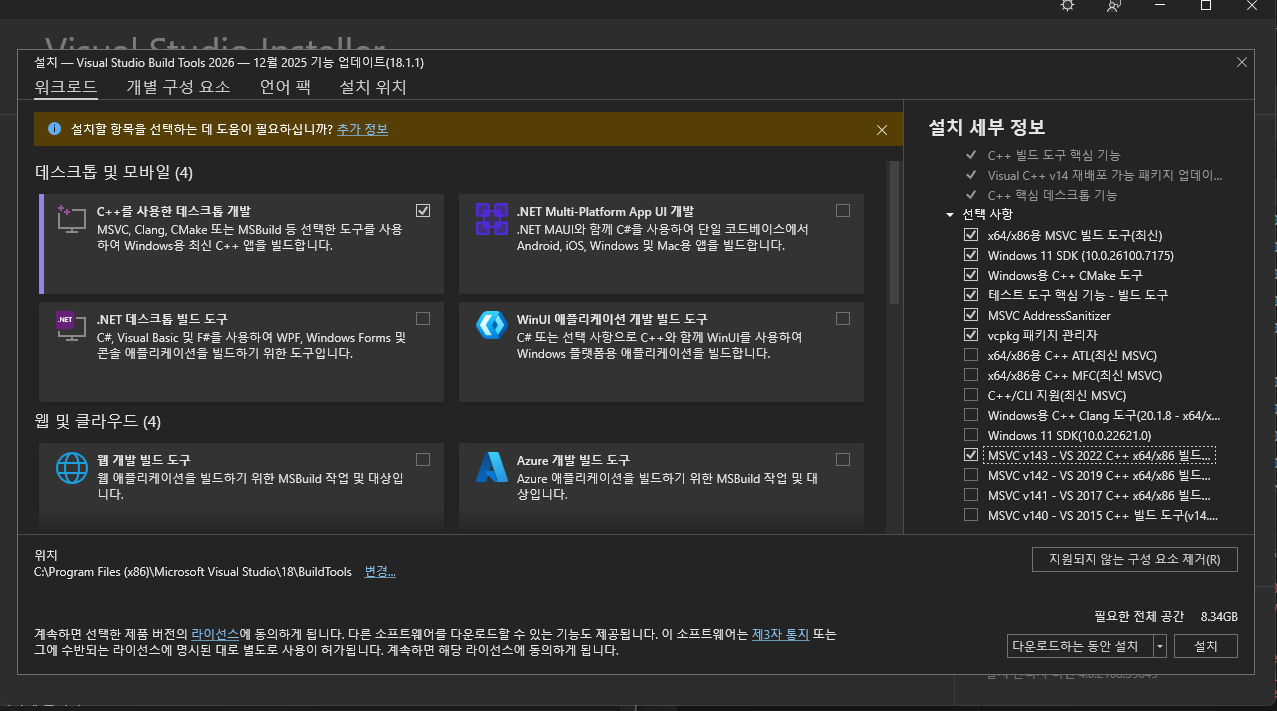This screenshot has height=711, width=1277.
Task: Check the C++를 사용한 데스크톱 개발 workload checkbox
Action: (423, 210)
